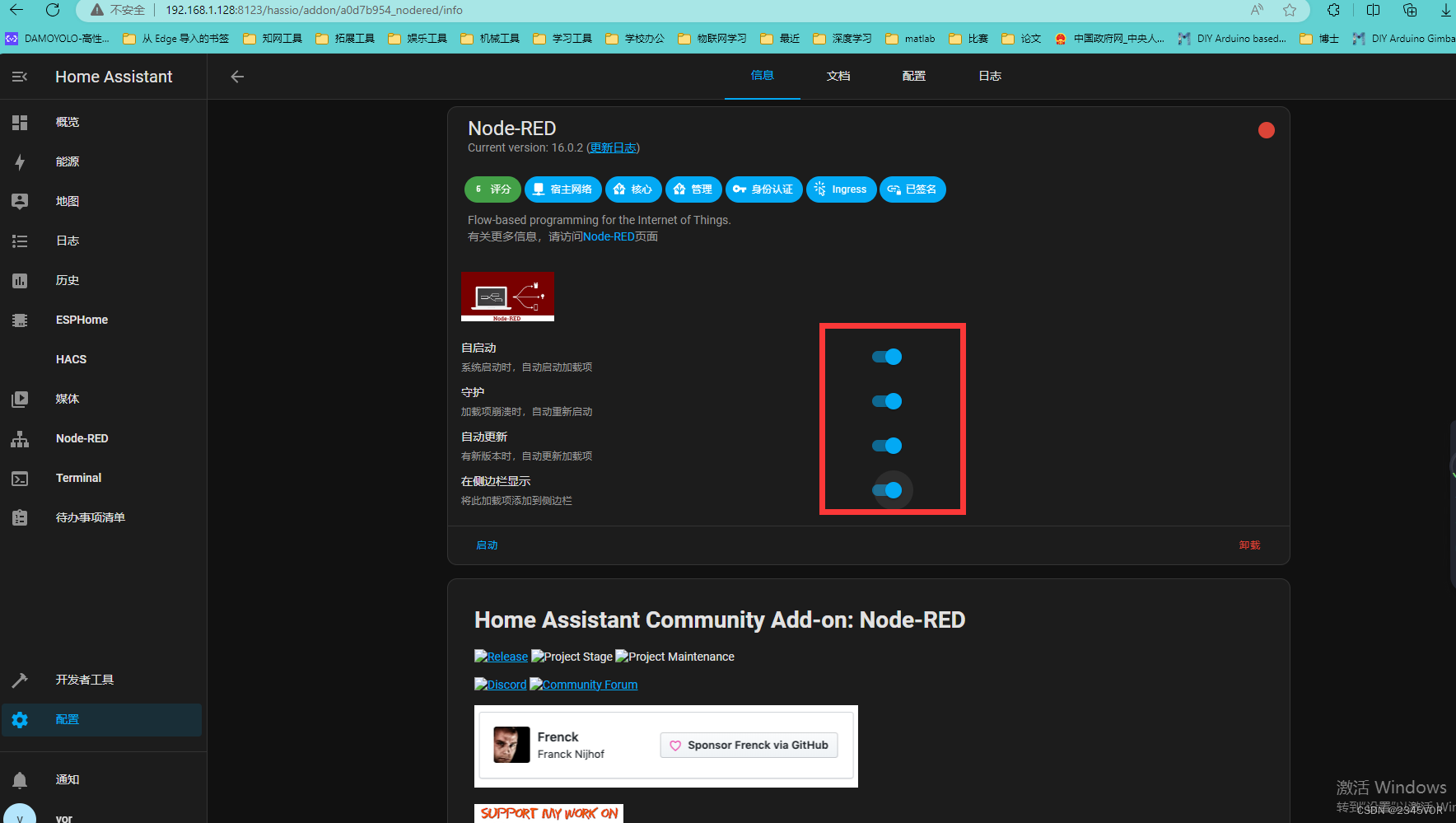Open the Discord link
Screen dimensions: 1456x823
[x=500, y=685]
